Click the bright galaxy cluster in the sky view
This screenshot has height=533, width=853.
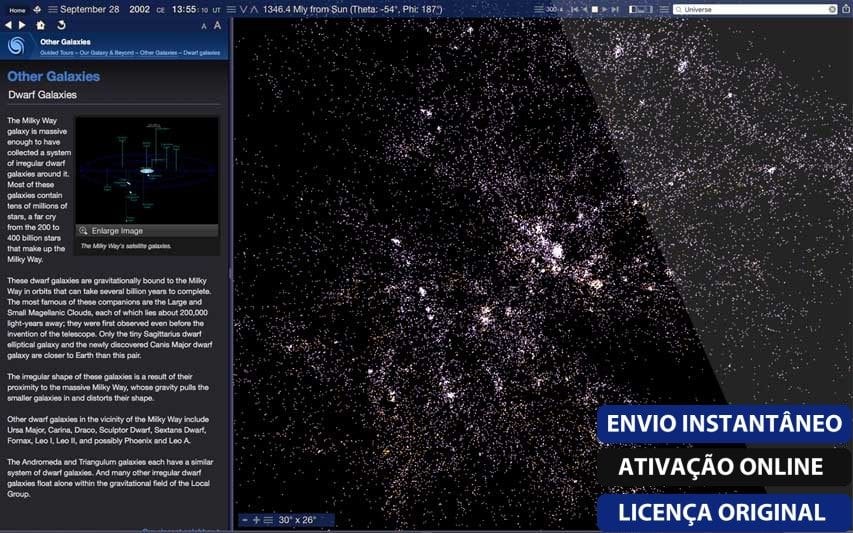pos(557,251)
